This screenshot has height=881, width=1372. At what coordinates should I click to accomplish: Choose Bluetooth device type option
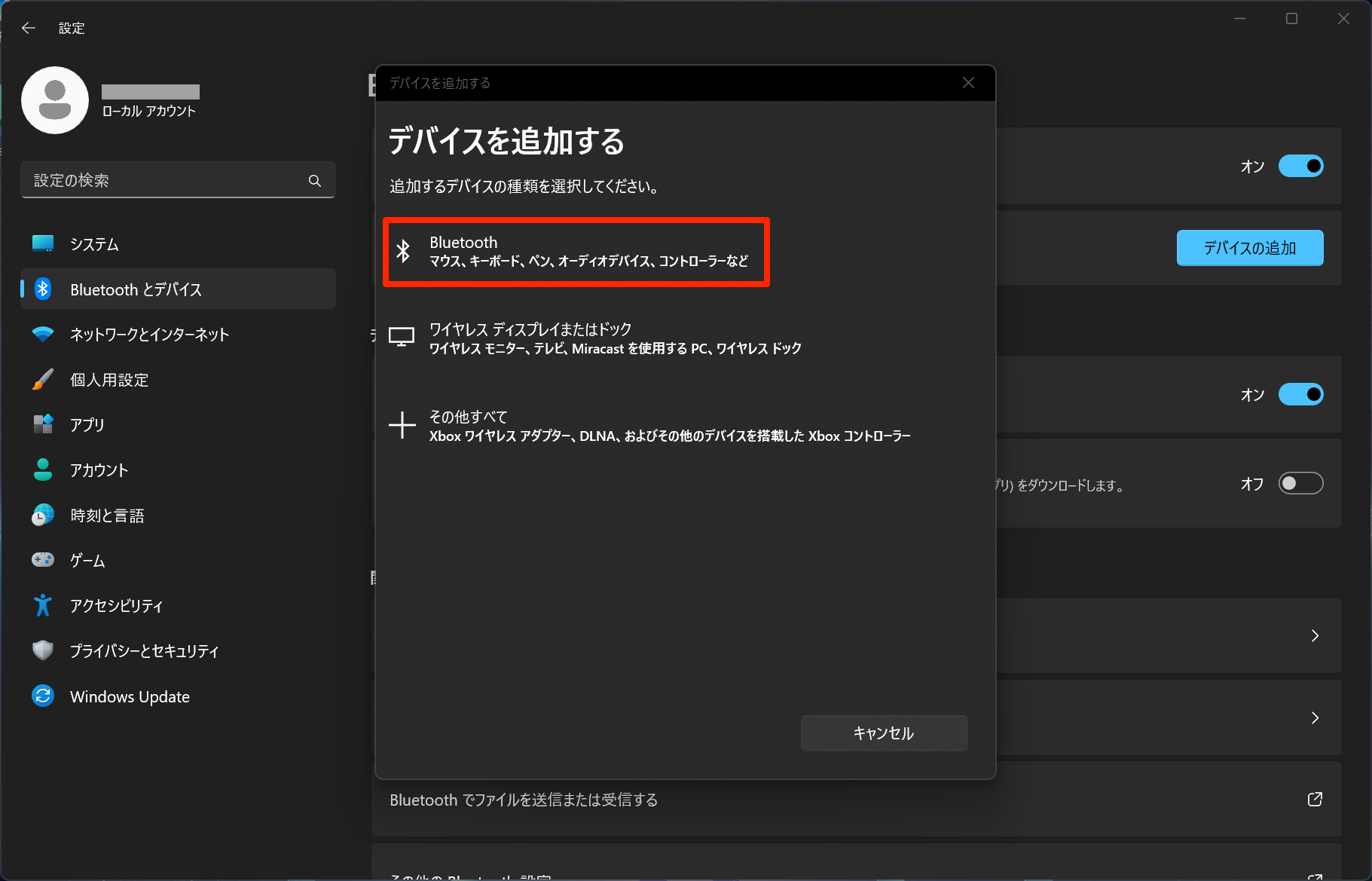(576, 252)
